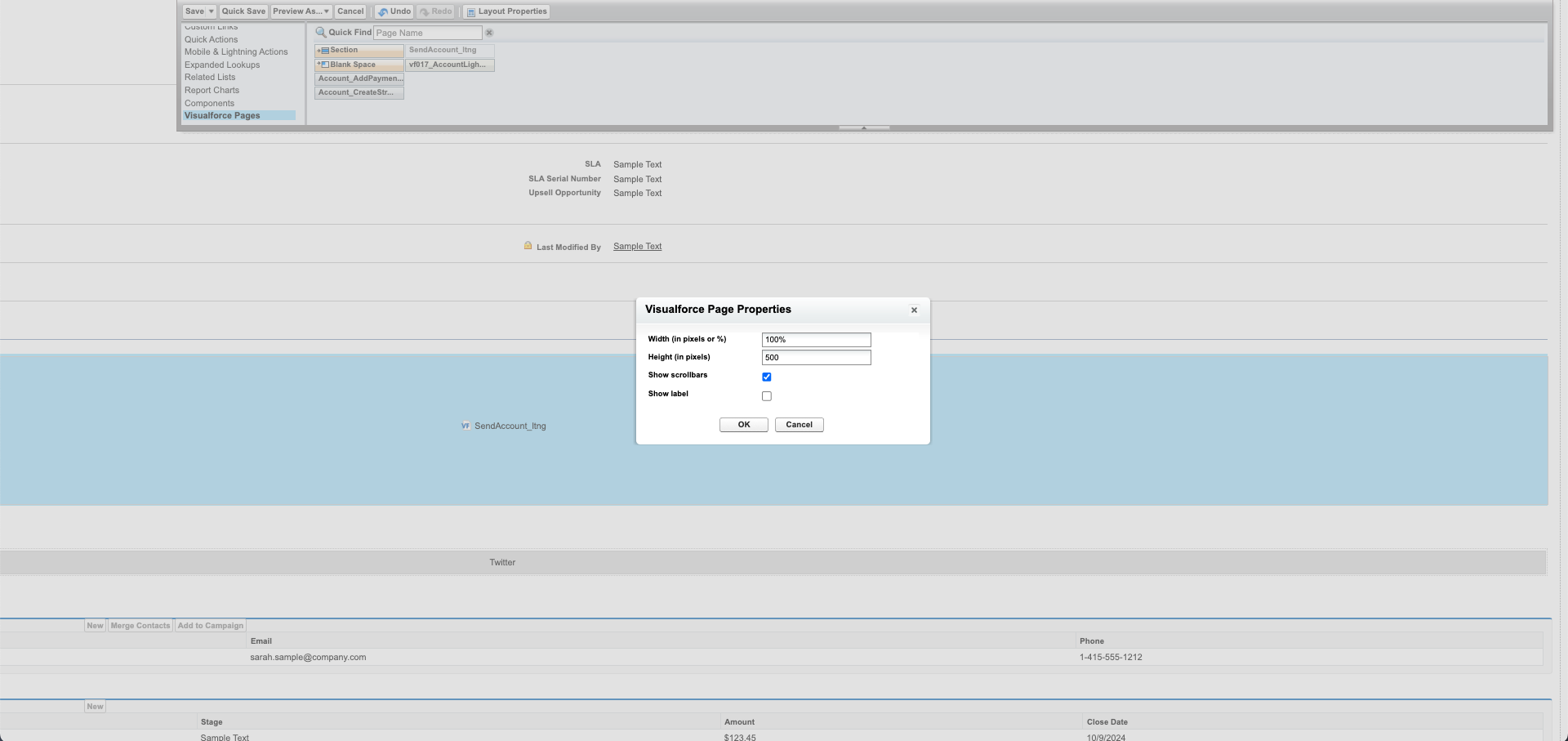Click the Undo arrow icon
Viewport: 1568px width, 741px height.
point(383,11)
